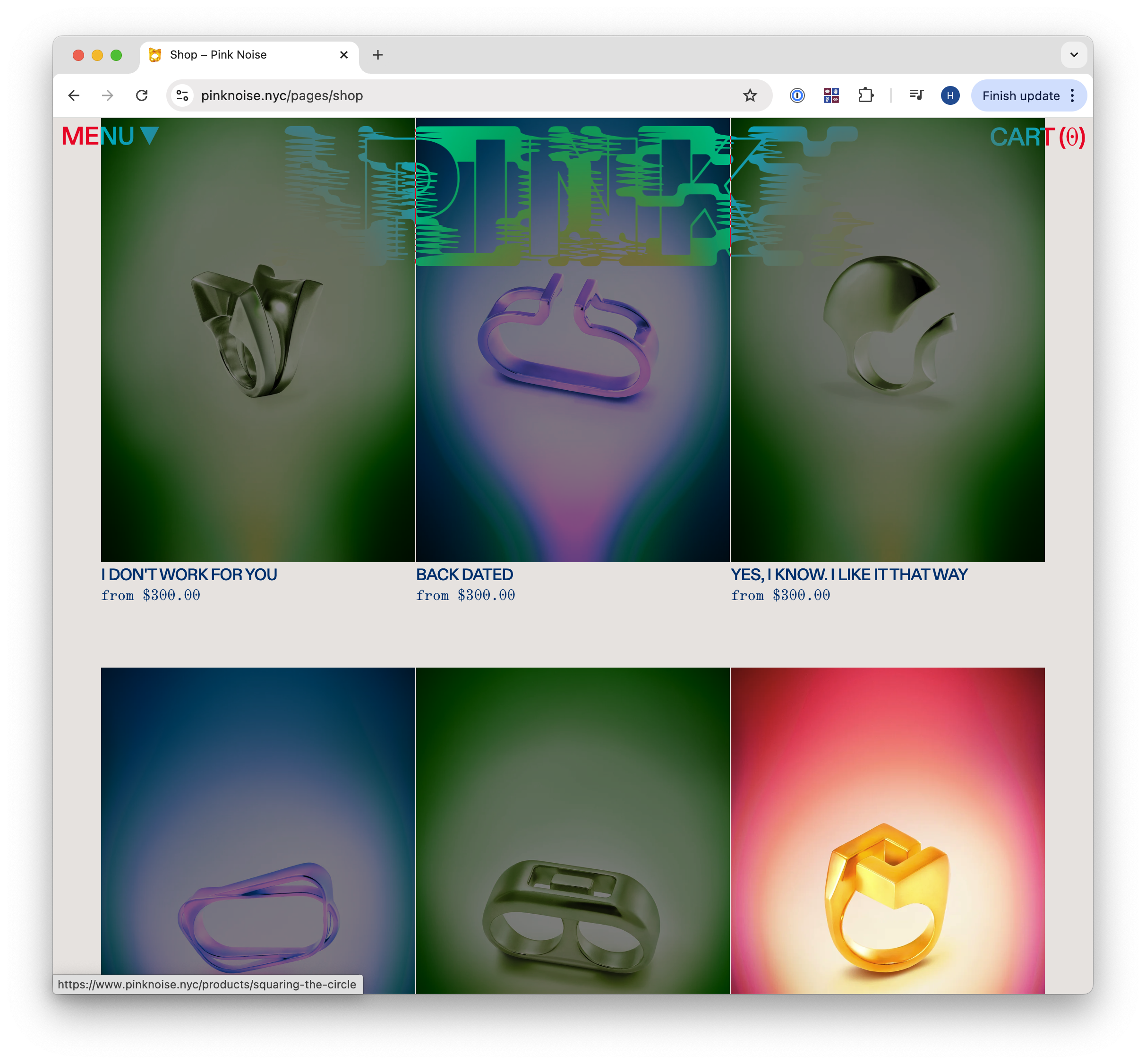Go back to the previous page
Viewport: 1146px width, 1064px height.
(74, 95)
